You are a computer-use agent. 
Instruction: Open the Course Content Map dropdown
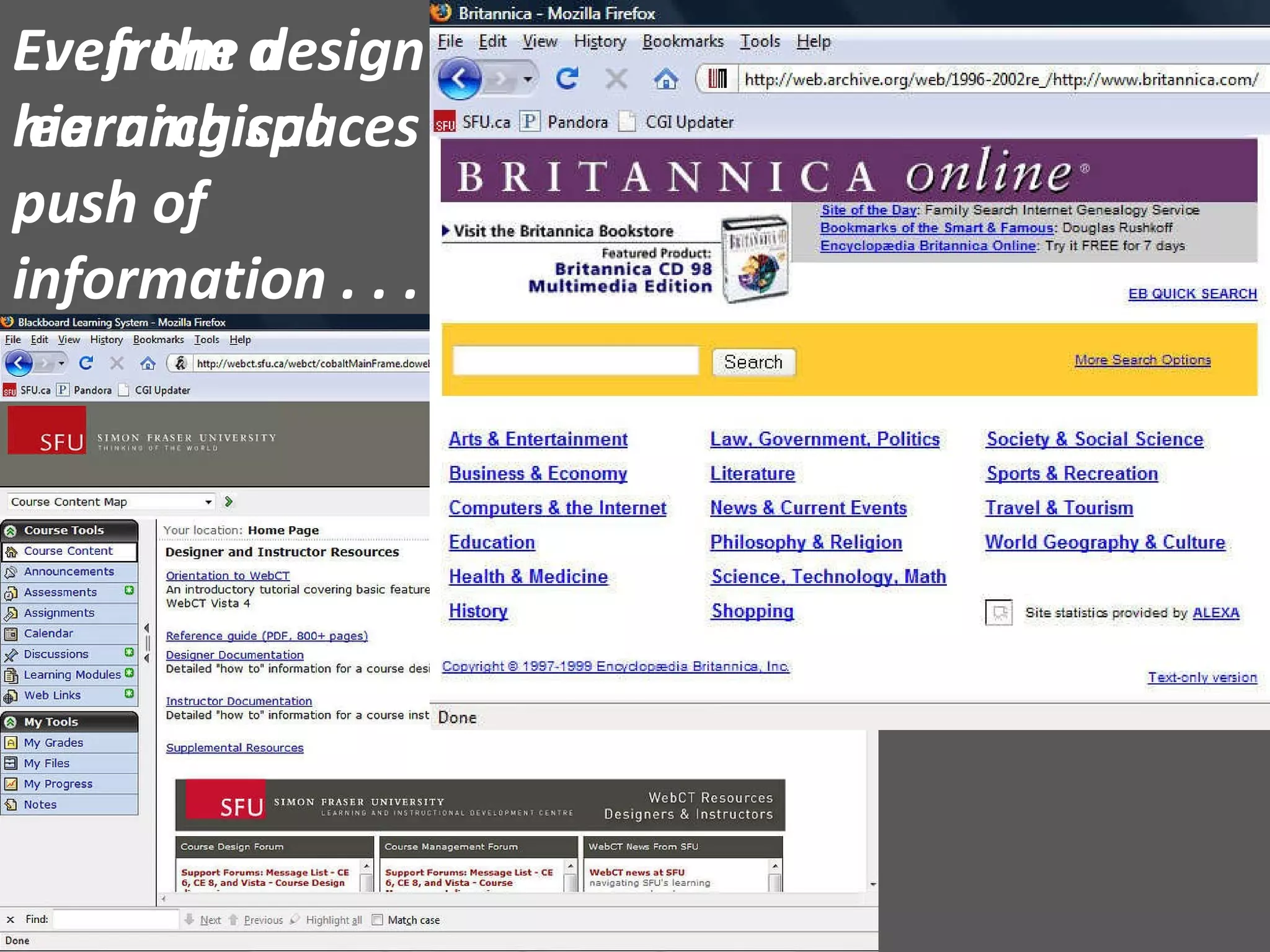click(x=111, y=501)
